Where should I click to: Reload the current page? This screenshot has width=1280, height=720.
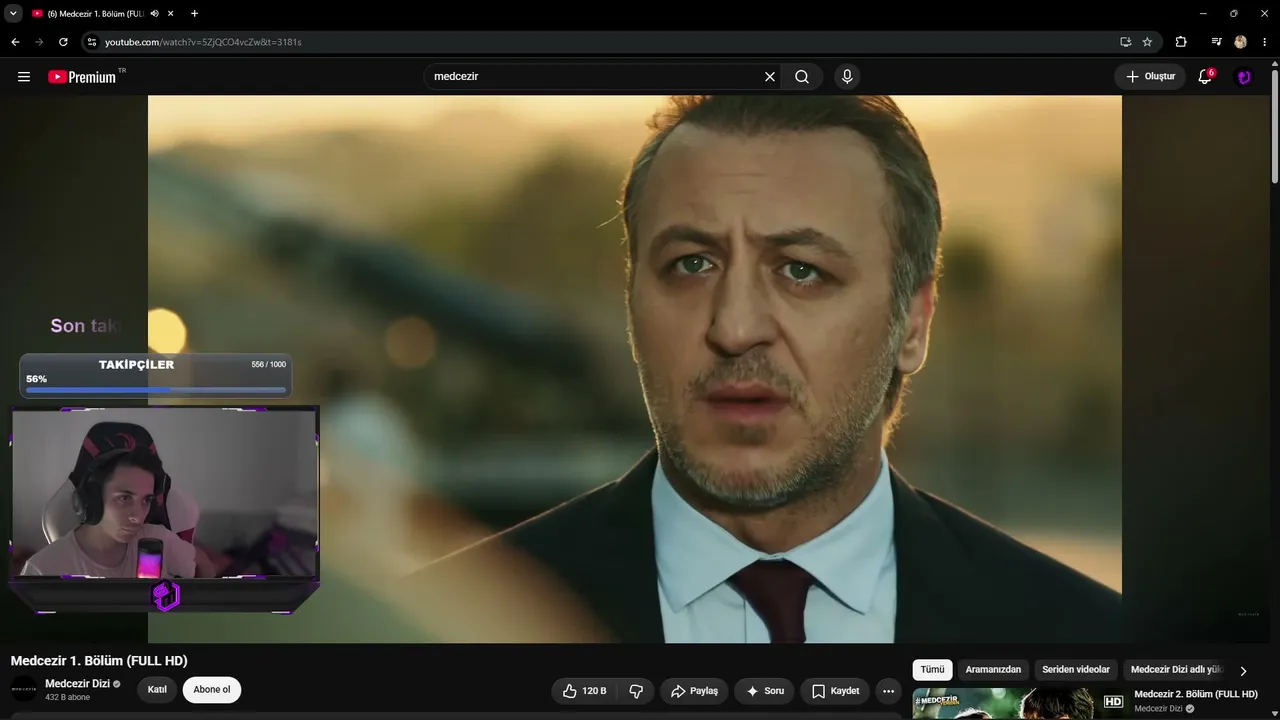click(63, 42)
